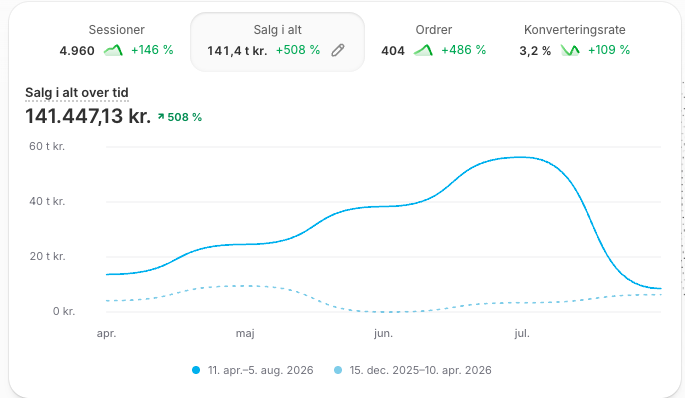Click the Sessioner sparkline trend icon
This screenshot has width=685, height=398.
[x=113, y=50]
